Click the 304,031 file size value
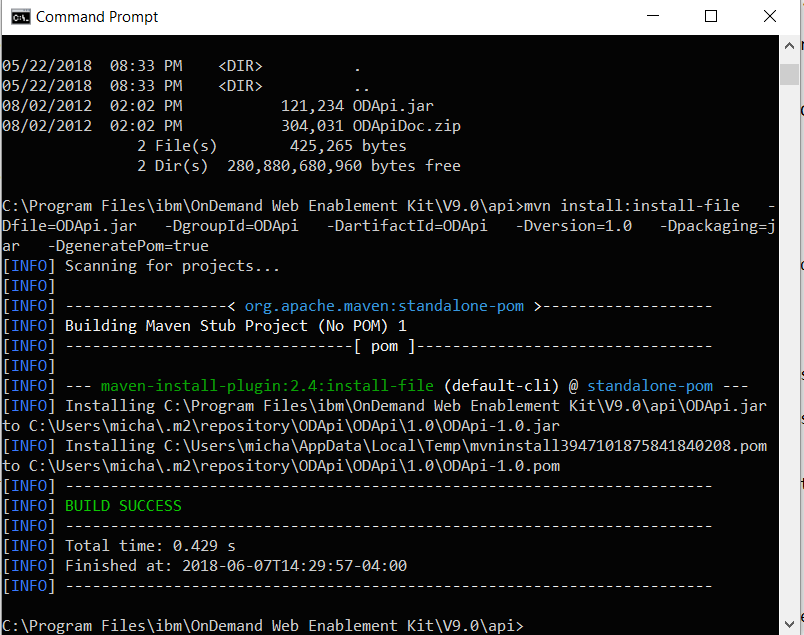804x635 pixels. [x=312, y=126]
